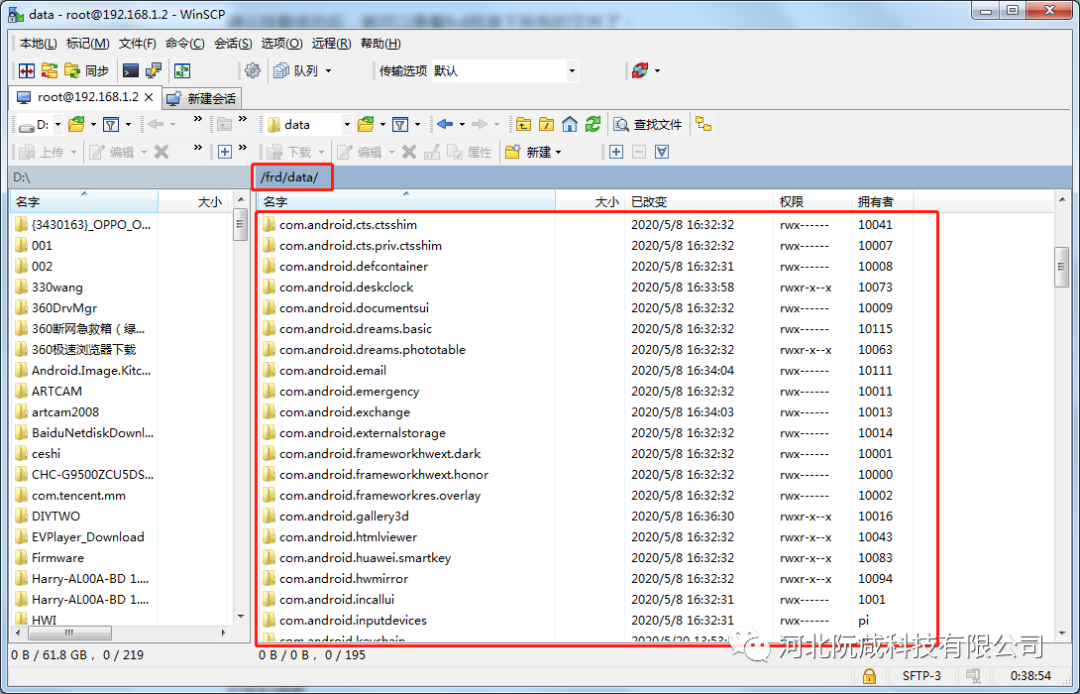Screen dimensions: 1080x694
Task: Close the root@192.168.1.2 session tab
Action: coord(148,97)
